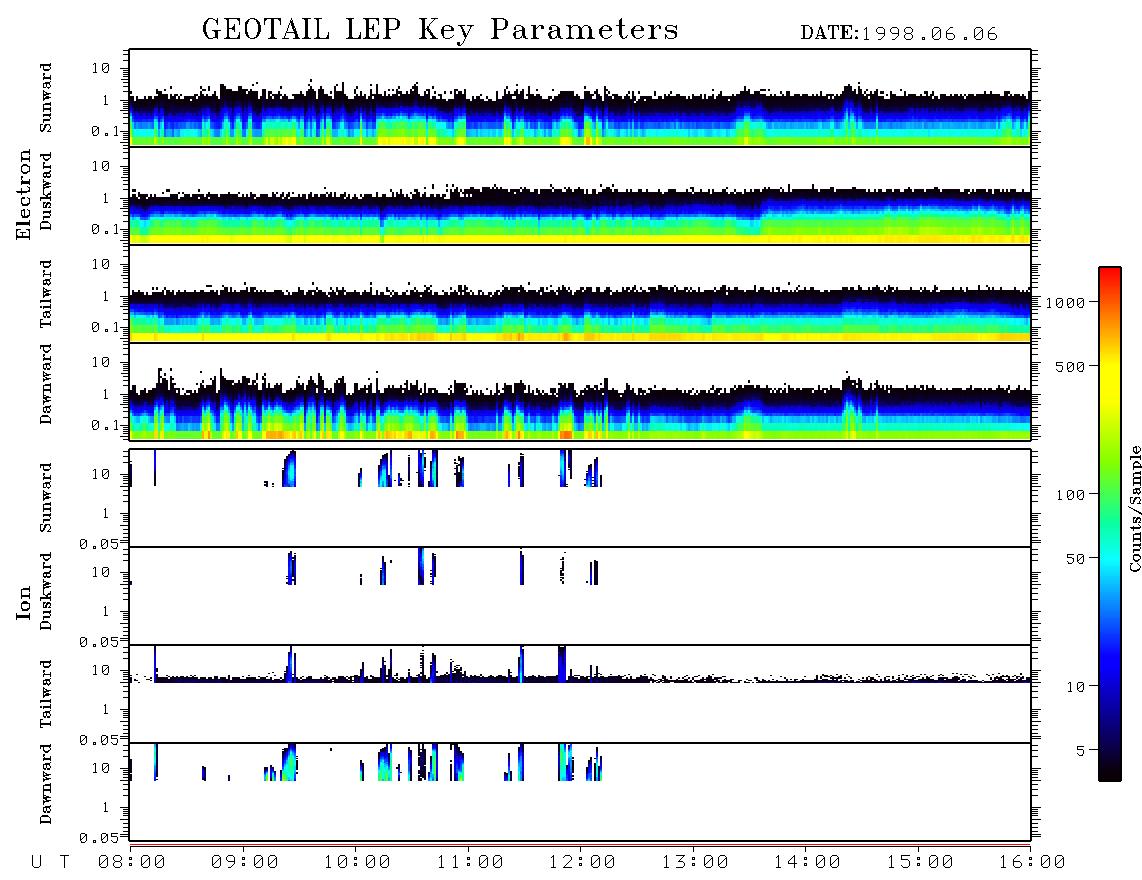This screenshot has width=1142, height=880.
Task: Click the Ion group axis label
Action: pos(24,602)
